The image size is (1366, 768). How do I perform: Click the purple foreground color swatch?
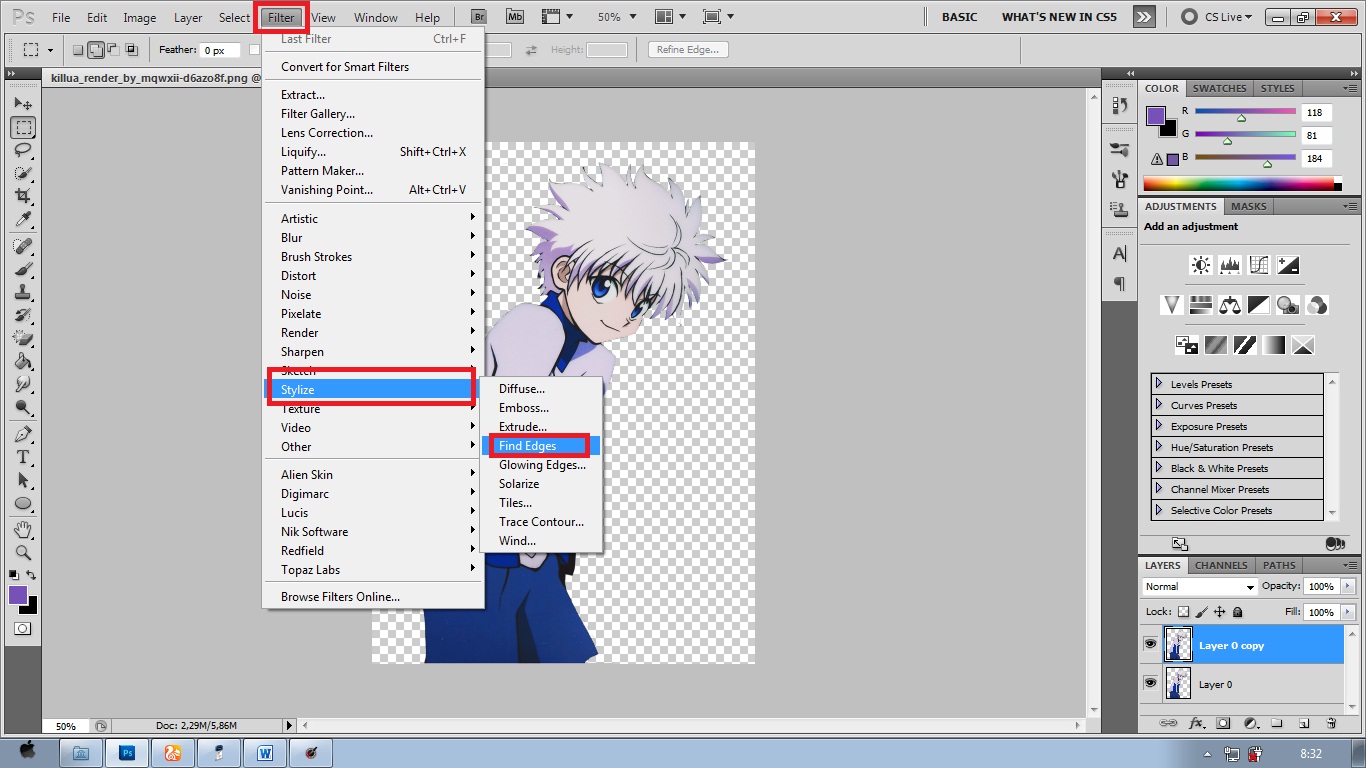(18, 595)
